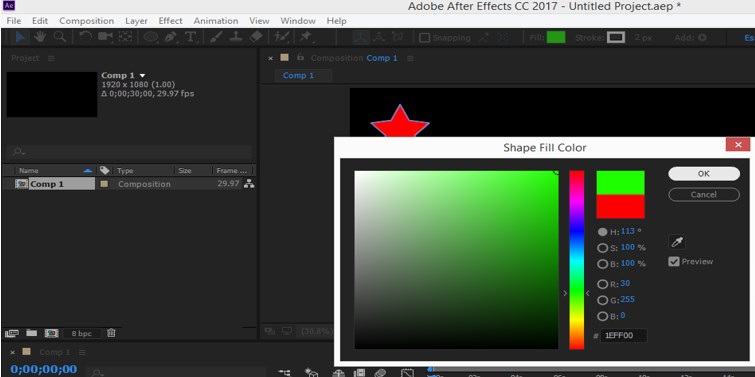Open composition flowchart icon beside Comp 1 row
Image resolution: width=755 pixels, height=377 pixels.
click(x=249, y=183)
